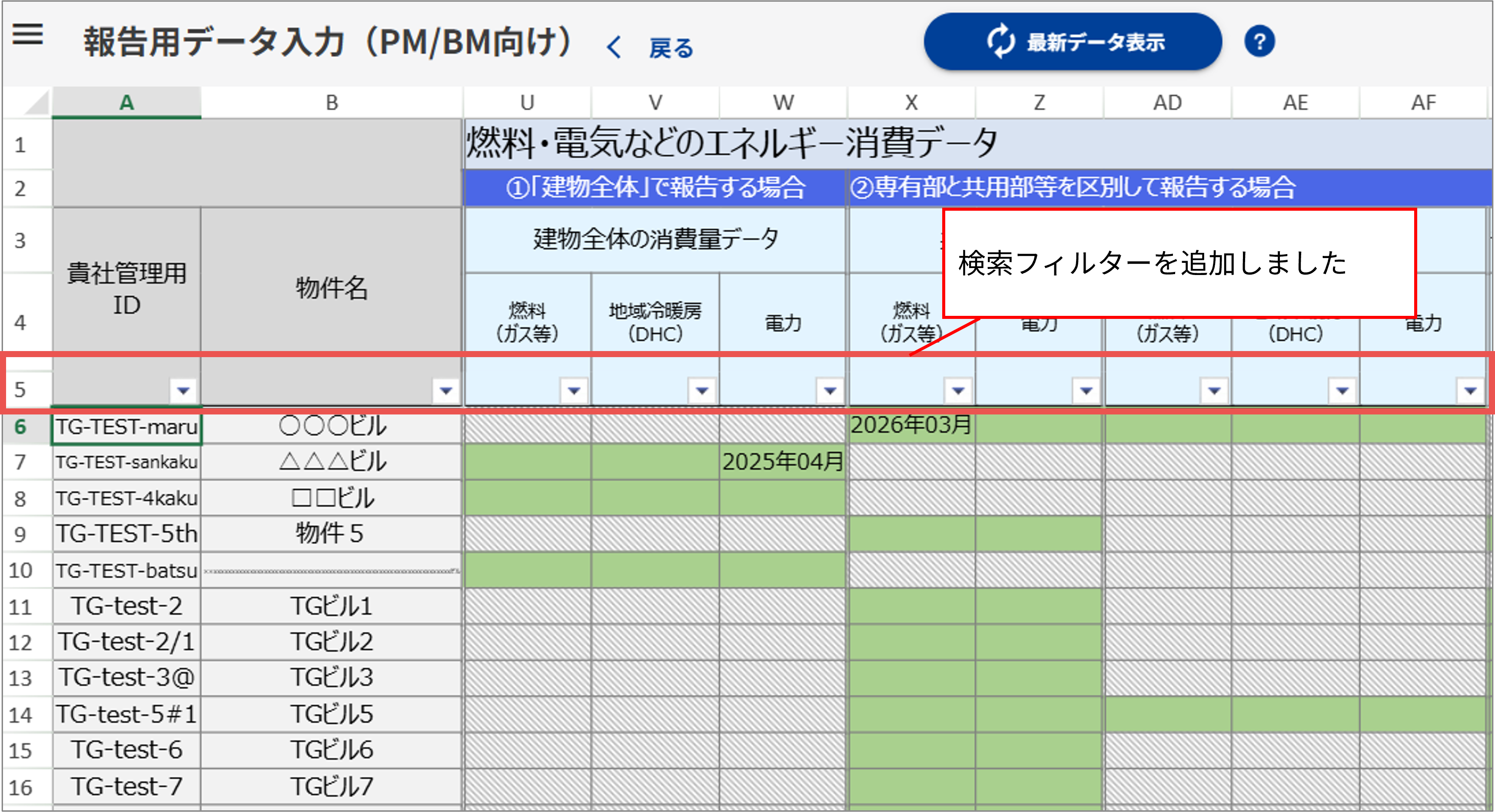The image size is (1495, 812).
Task: Click cell TG-test-5#1
Action: tap(126, 714)
